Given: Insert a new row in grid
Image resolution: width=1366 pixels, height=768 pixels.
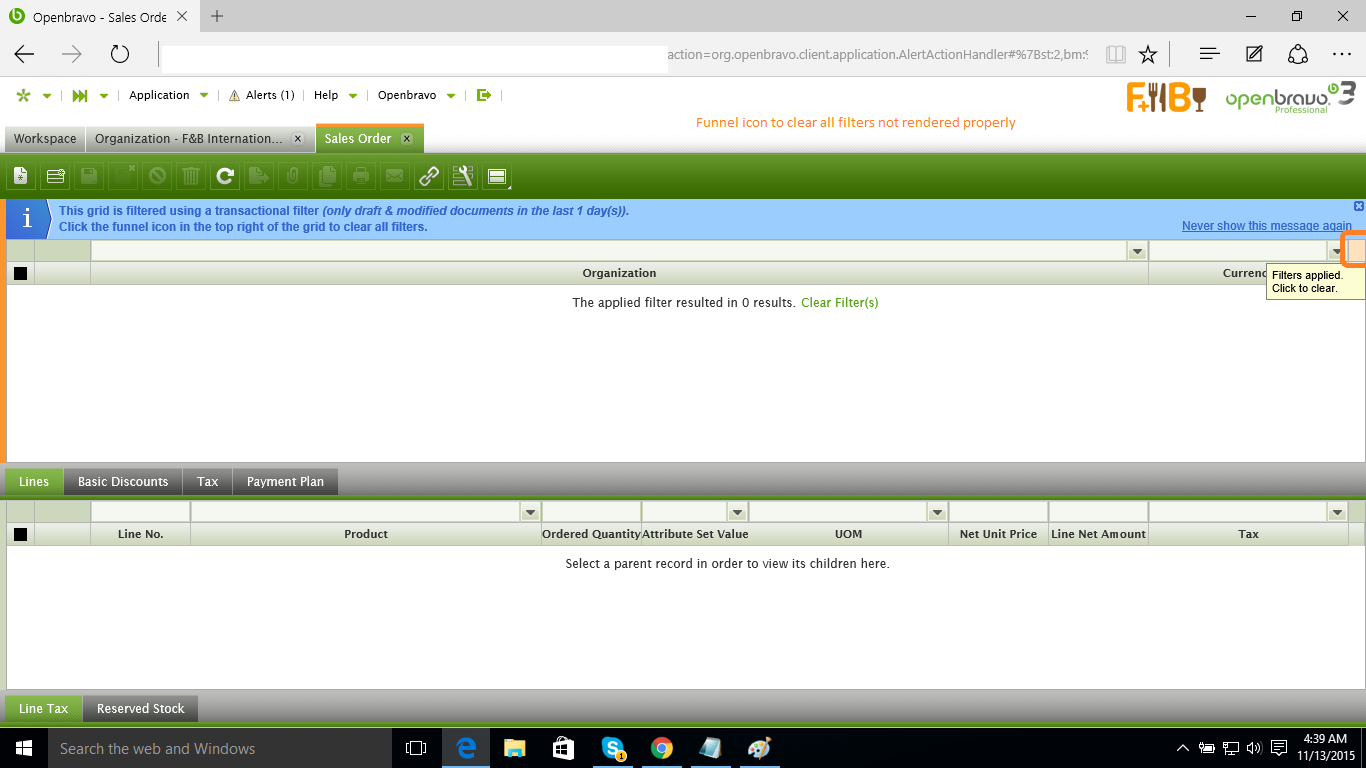Looking at the screenshot, I should [x=55, y=177].
